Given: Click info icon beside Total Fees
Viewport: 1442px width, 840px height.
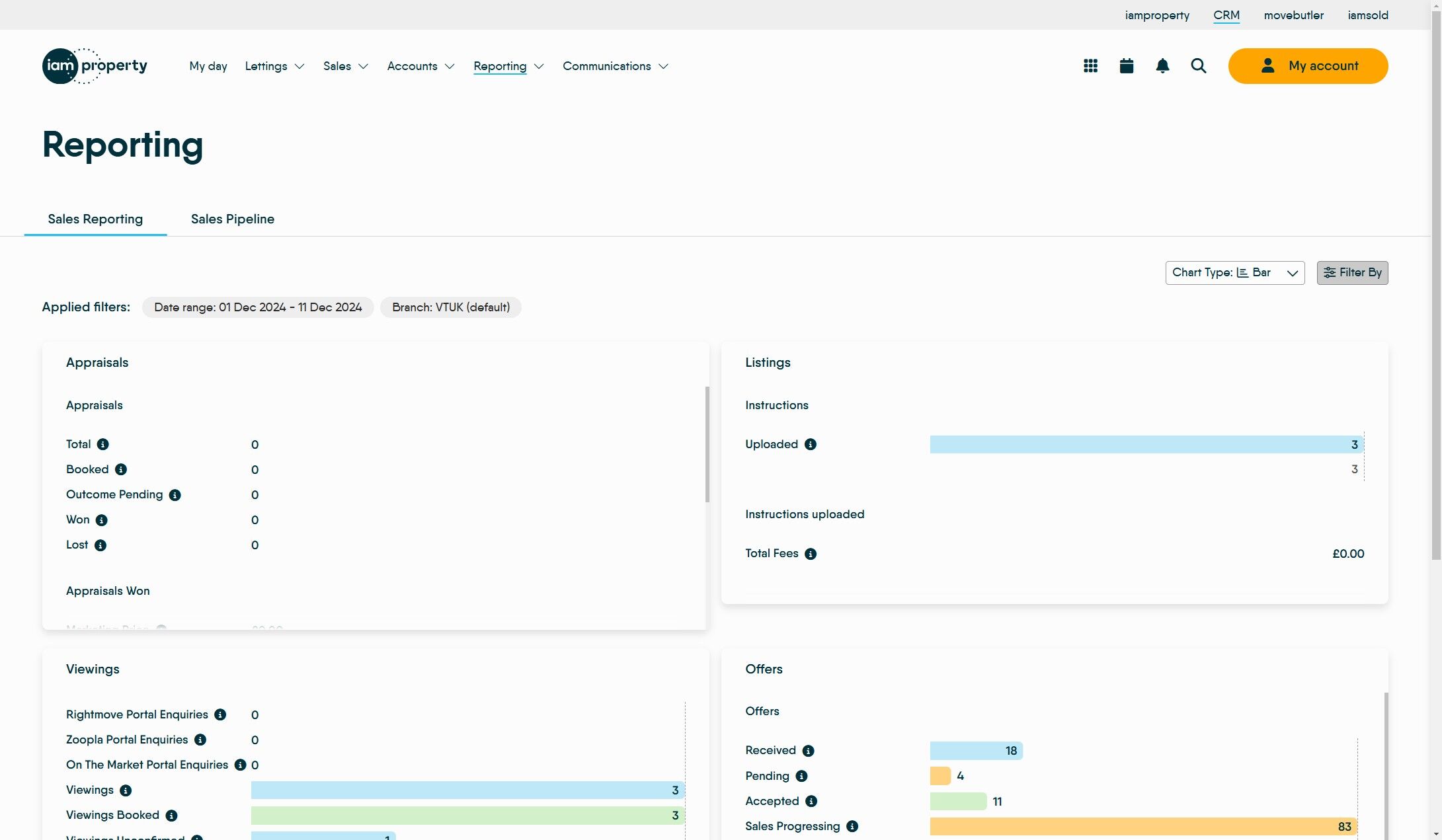Looking at the screenshot, I should tap(811, 554).
